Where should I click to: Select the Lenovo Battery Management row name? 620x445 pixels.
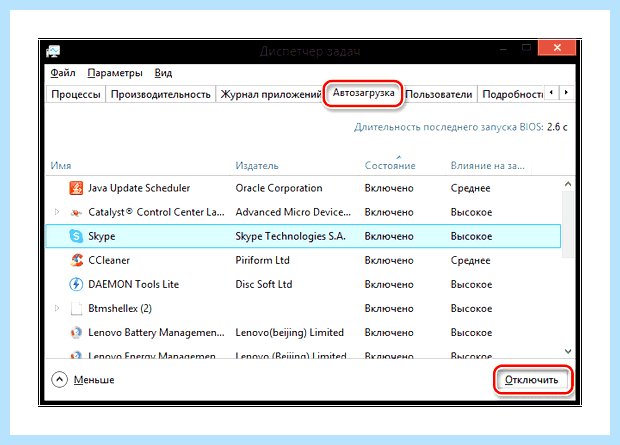tap(156, 333)
